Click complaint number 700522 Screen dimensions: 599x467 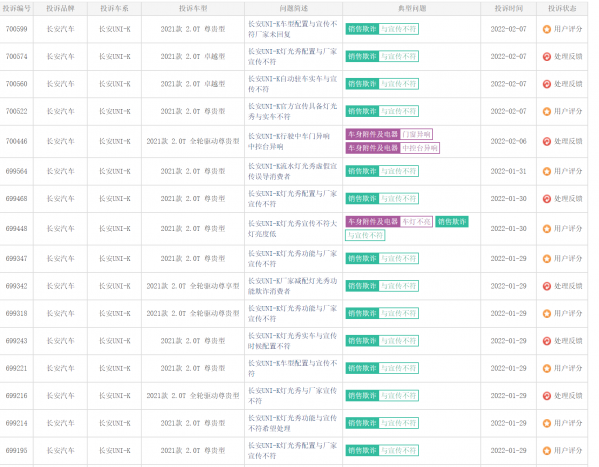tap(16, 112)
